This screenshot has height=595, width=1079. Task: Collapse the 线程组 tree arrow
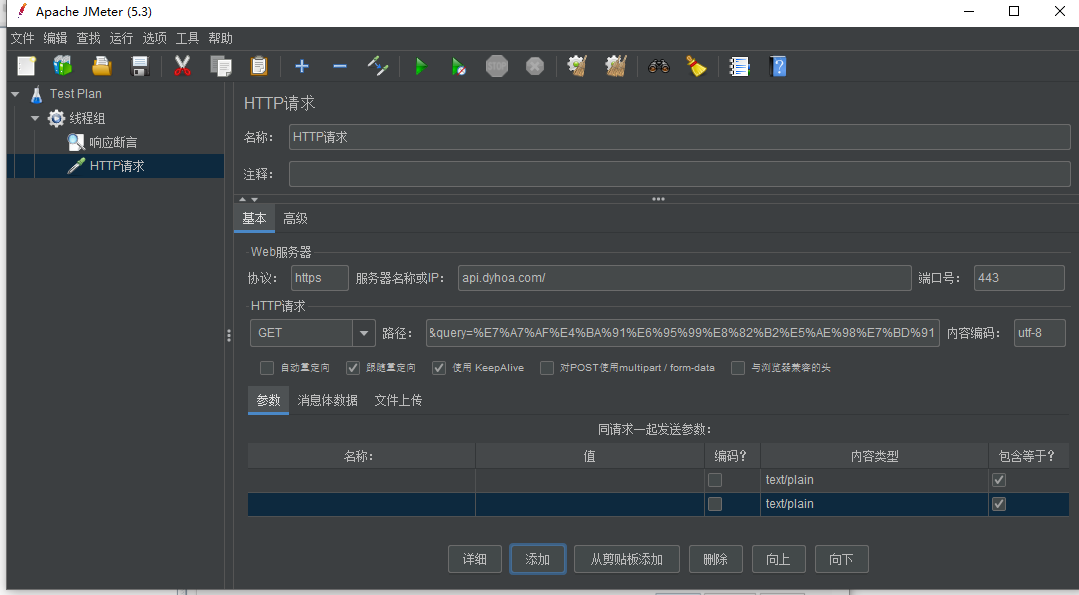tap(35, 118)
